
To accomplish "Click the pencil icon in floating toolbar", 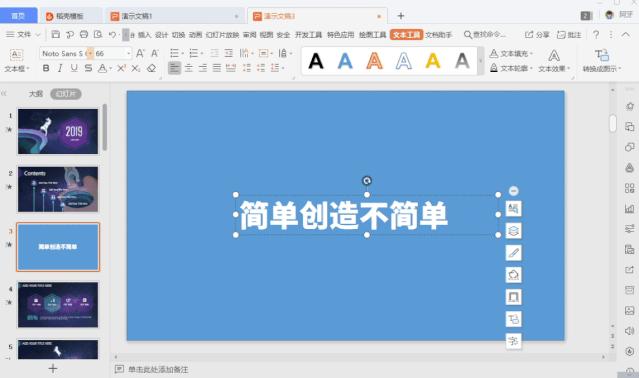I will click(513, 253).
